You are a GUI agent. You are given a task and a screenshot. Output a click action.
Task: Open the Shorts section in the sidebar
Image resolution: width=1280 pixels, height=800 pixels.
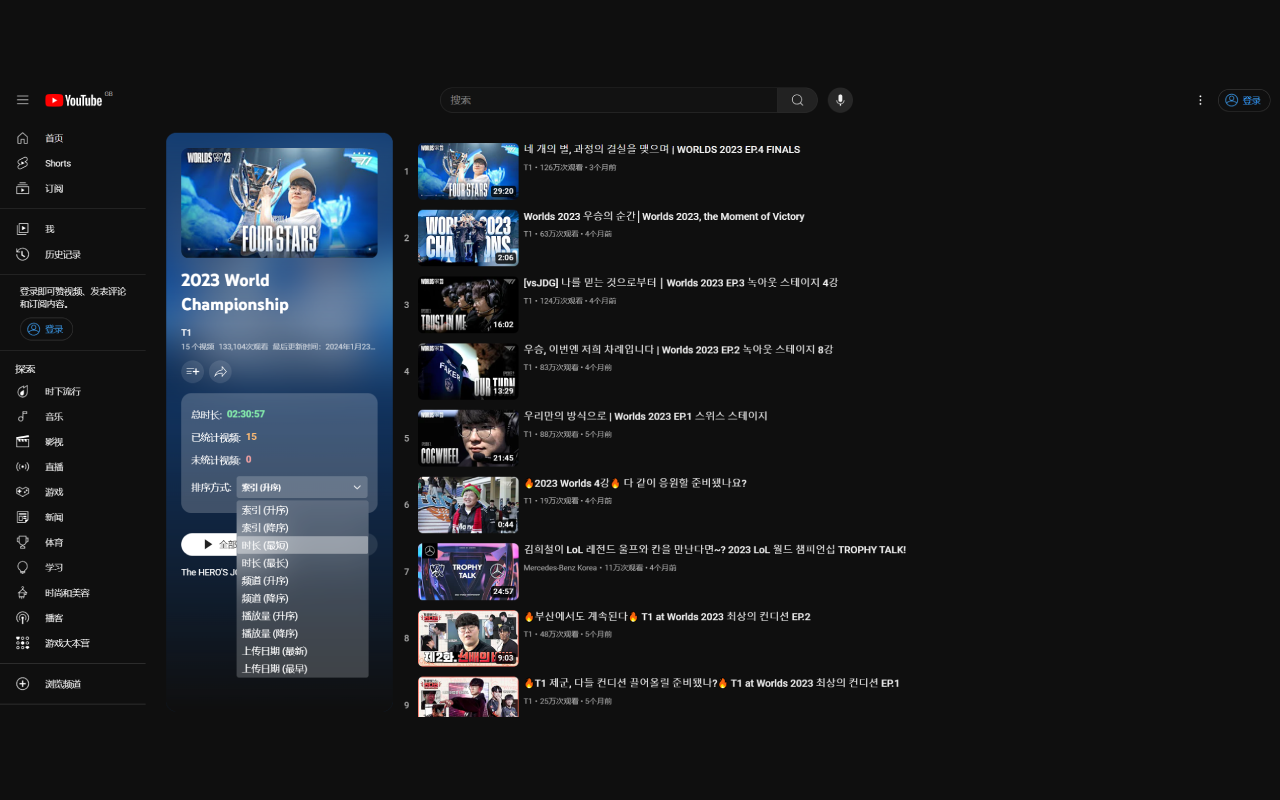[x=57, y=163]
